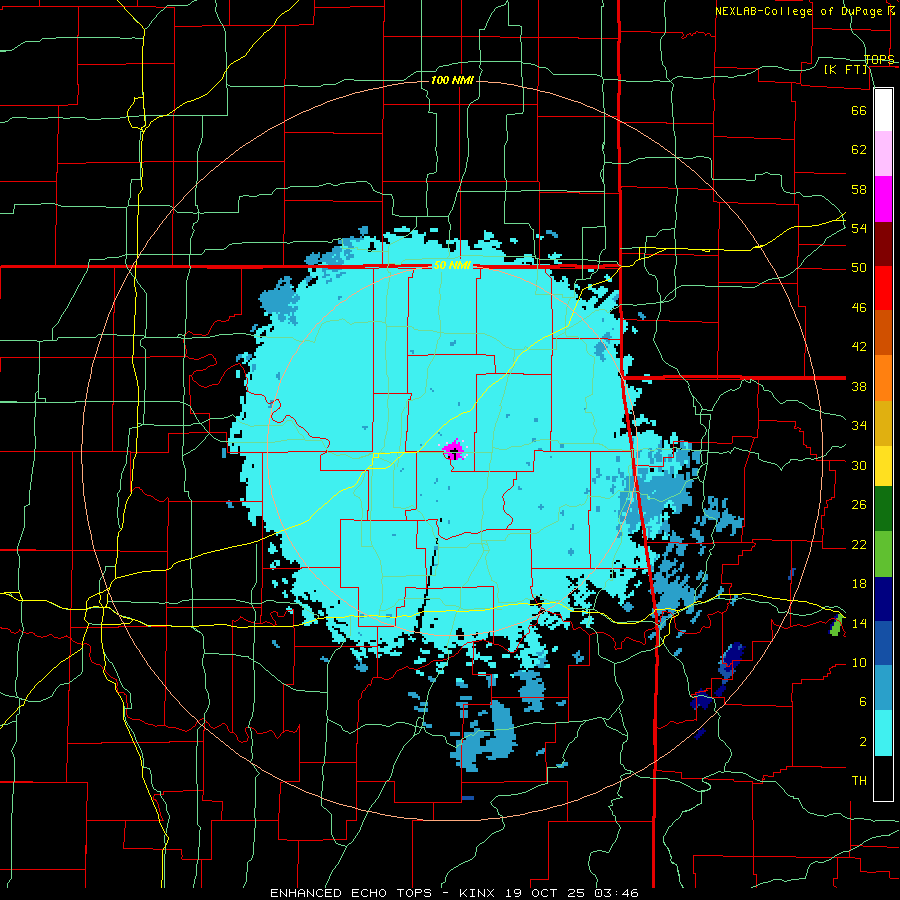Click the "54" legend value

[x=859, y=228]
